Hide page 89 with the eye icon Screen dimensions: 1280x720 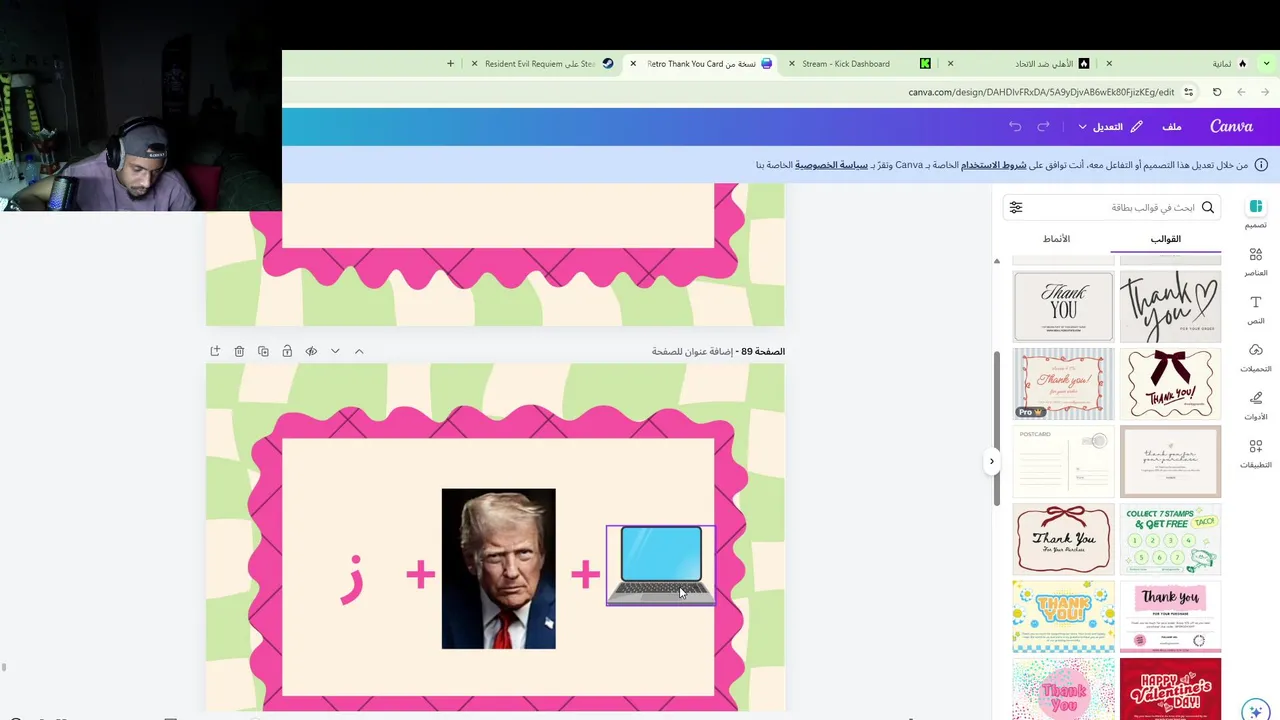(311, 351)
